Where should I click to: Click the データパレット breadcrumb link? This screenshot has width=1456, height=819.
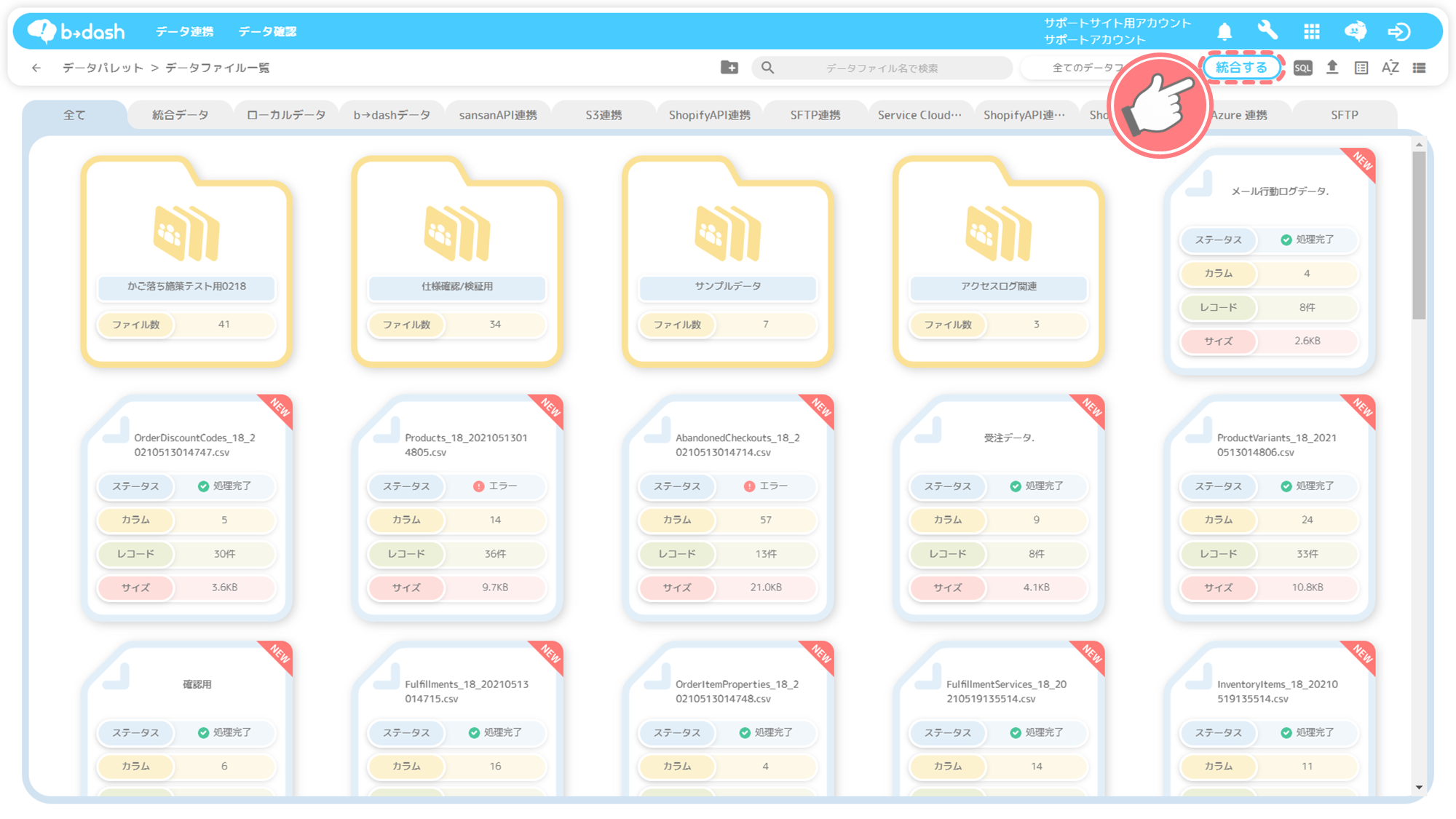coord(103,68)
